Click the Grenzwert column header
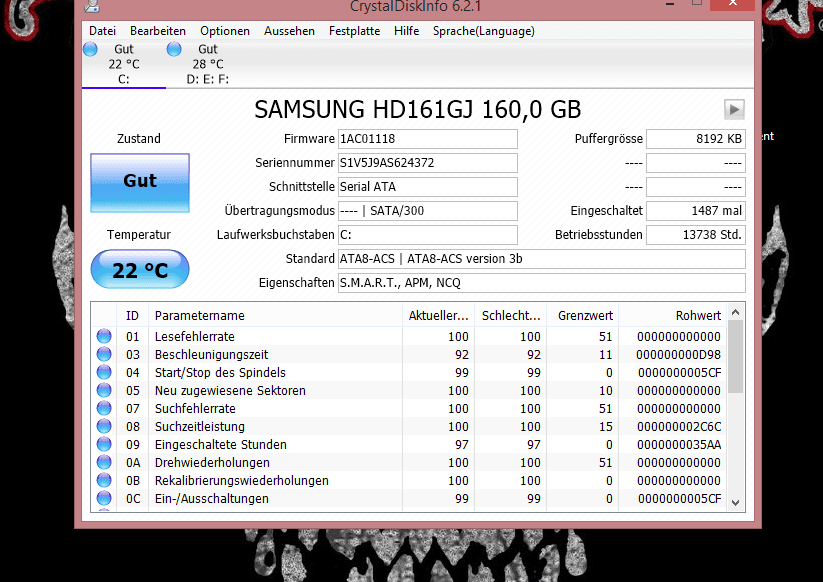 [x=583, y=315]
